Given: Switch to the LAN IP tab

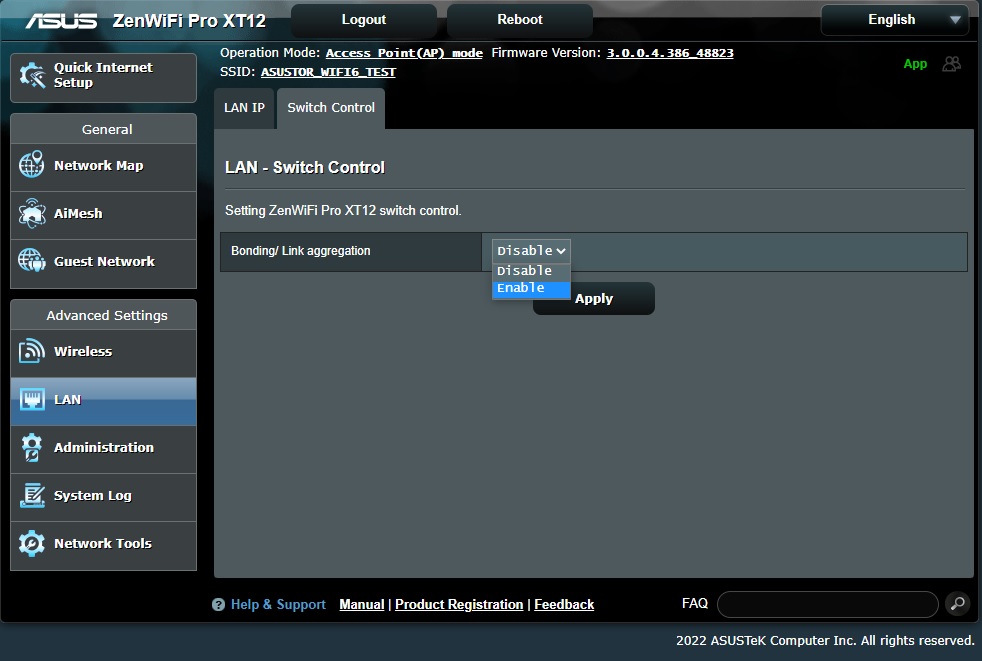Looking at the screenshot, I should click(x=244, y=108).
